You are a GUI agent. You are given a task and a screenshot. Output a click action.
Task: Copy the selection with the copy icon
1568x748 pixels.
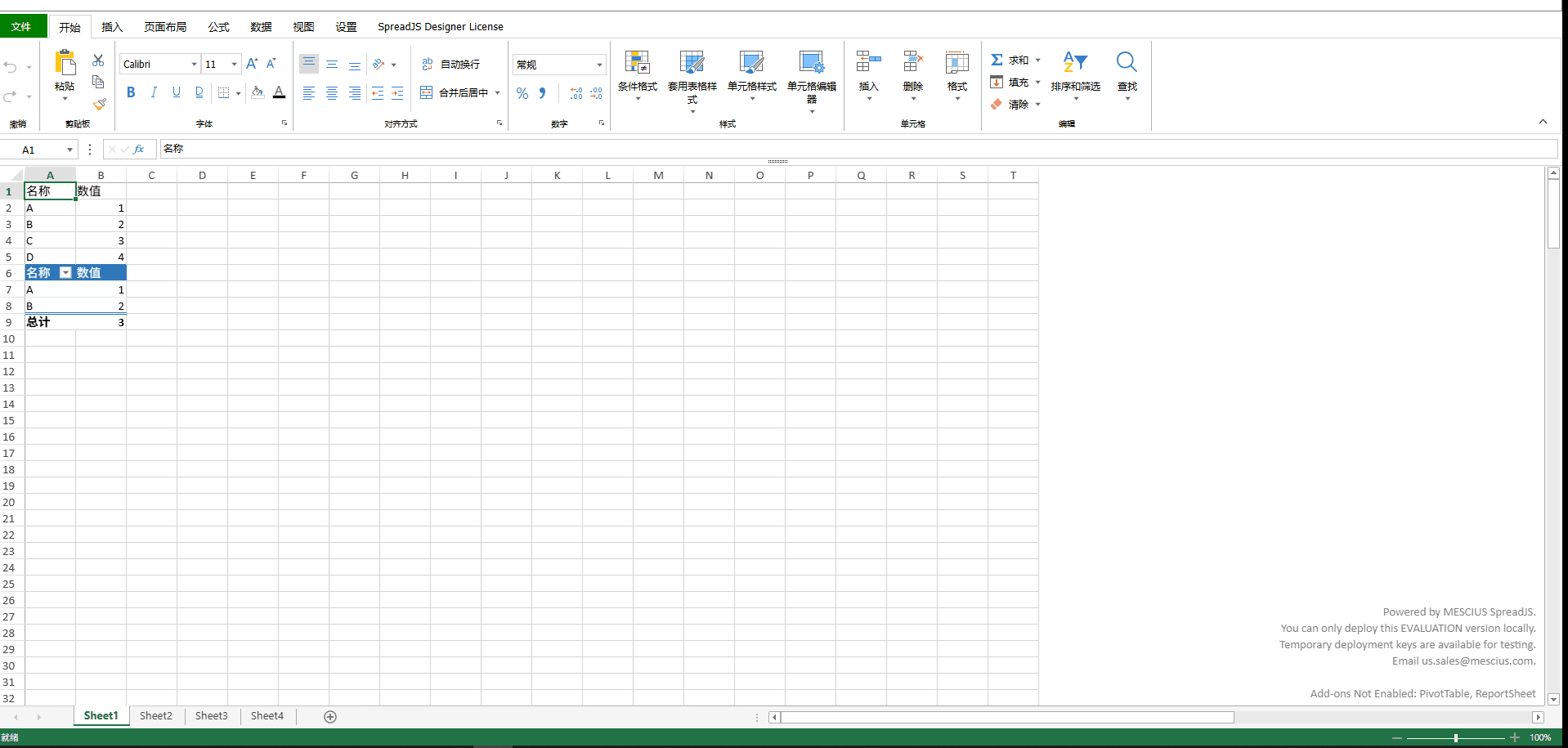tap(98, 82)
